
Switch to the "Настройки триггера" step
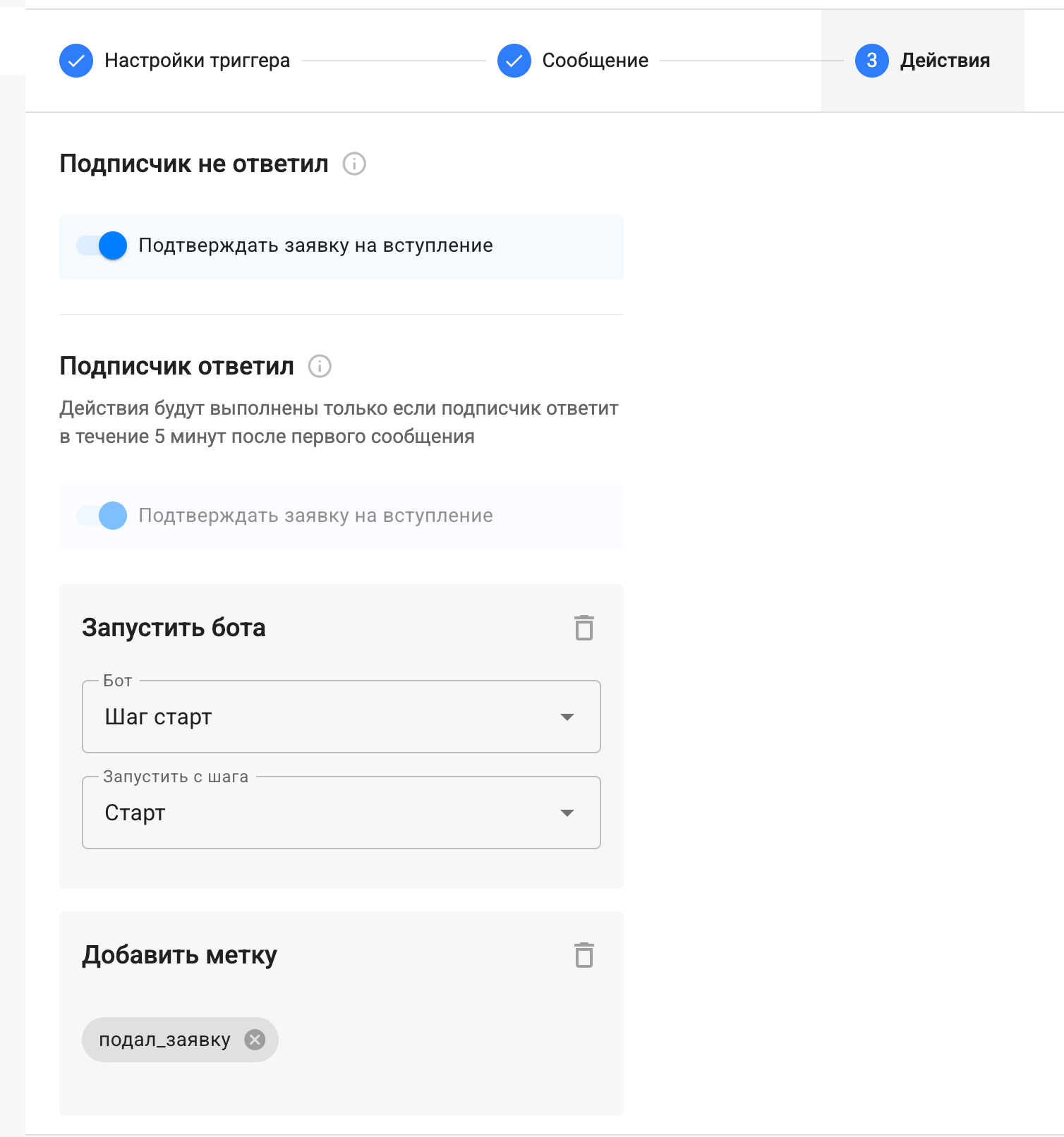(x=197, y=61)
